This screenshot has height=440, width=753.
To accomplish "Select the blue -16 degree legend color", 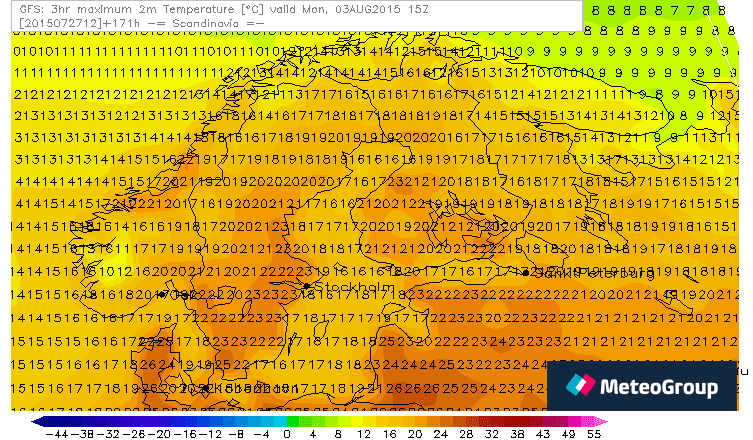I will (x=187, y=422).
